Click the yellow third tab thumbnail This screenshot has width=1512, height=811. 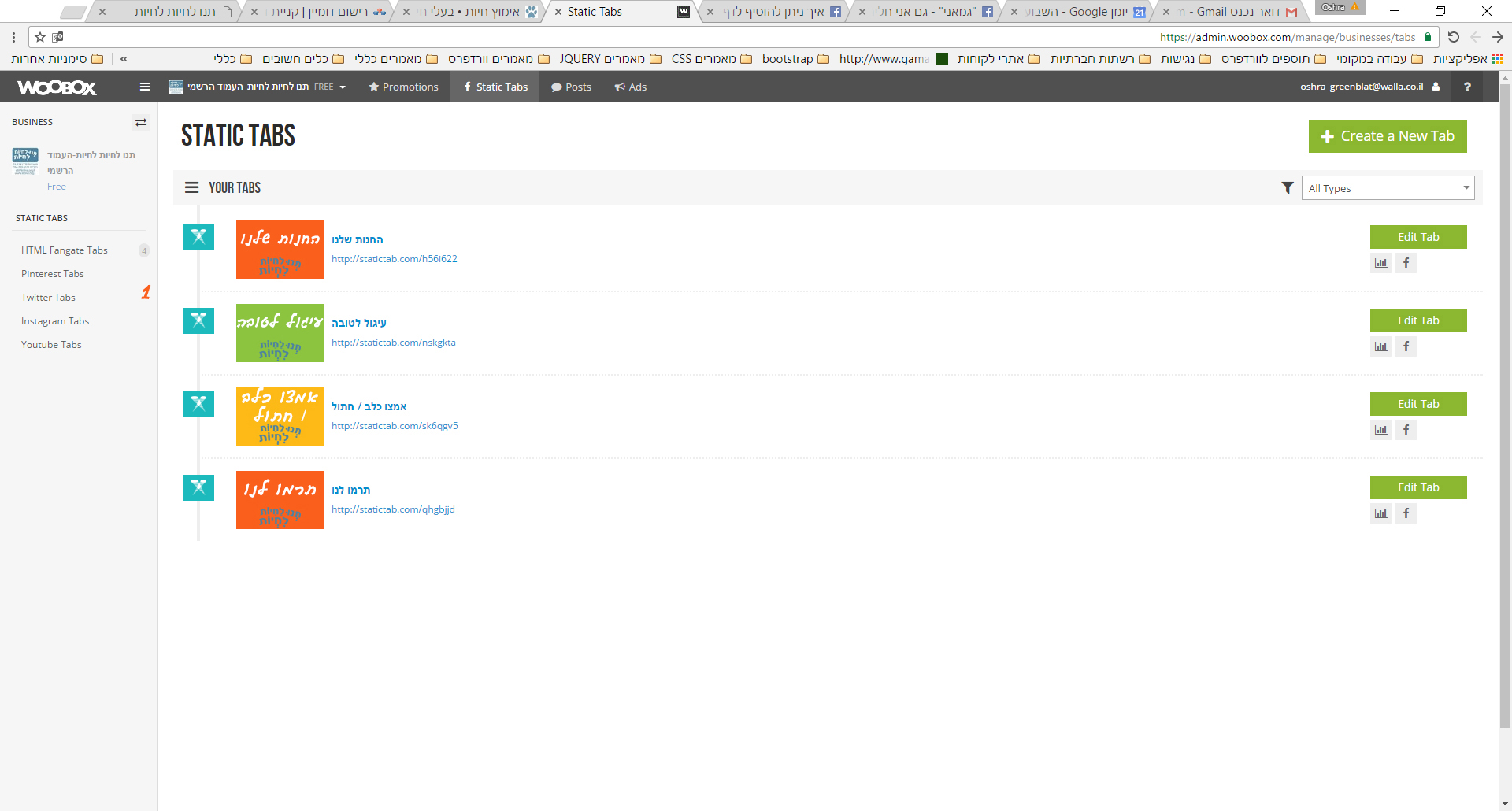click(280, 417)
